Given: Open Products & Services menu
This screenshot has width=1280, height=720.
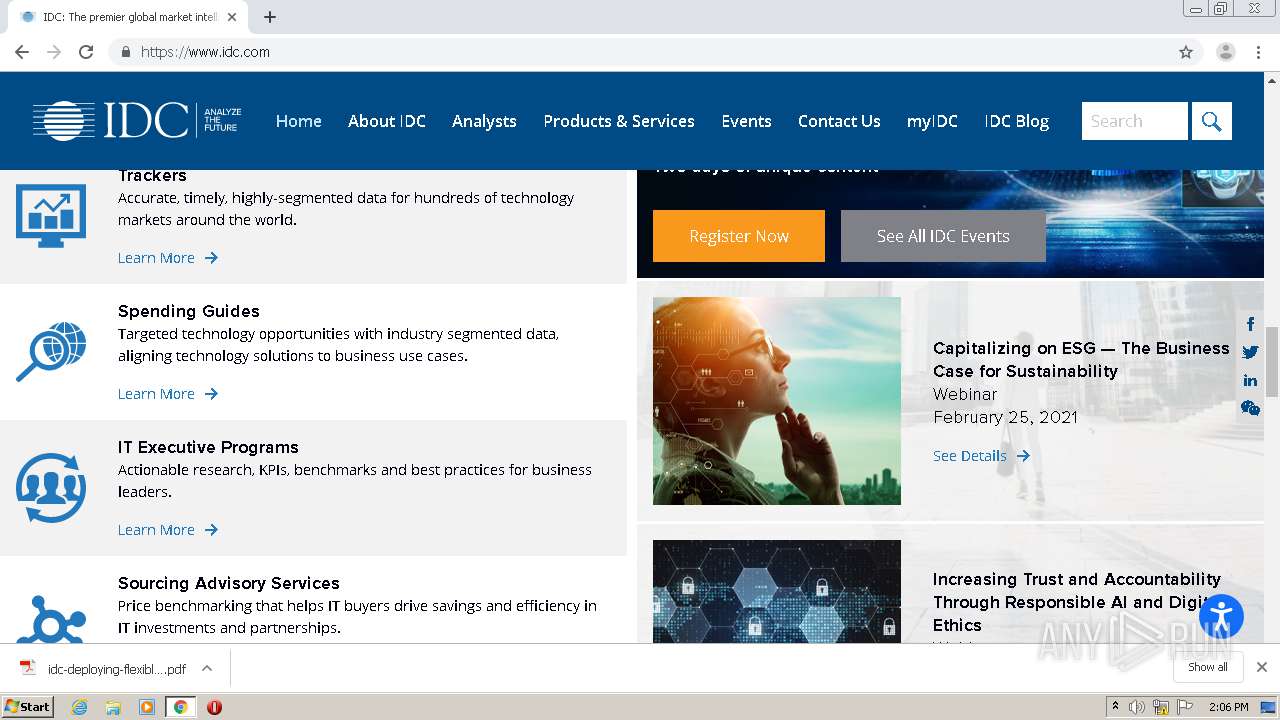Looking at the screenshot, I should coord(619,121).
